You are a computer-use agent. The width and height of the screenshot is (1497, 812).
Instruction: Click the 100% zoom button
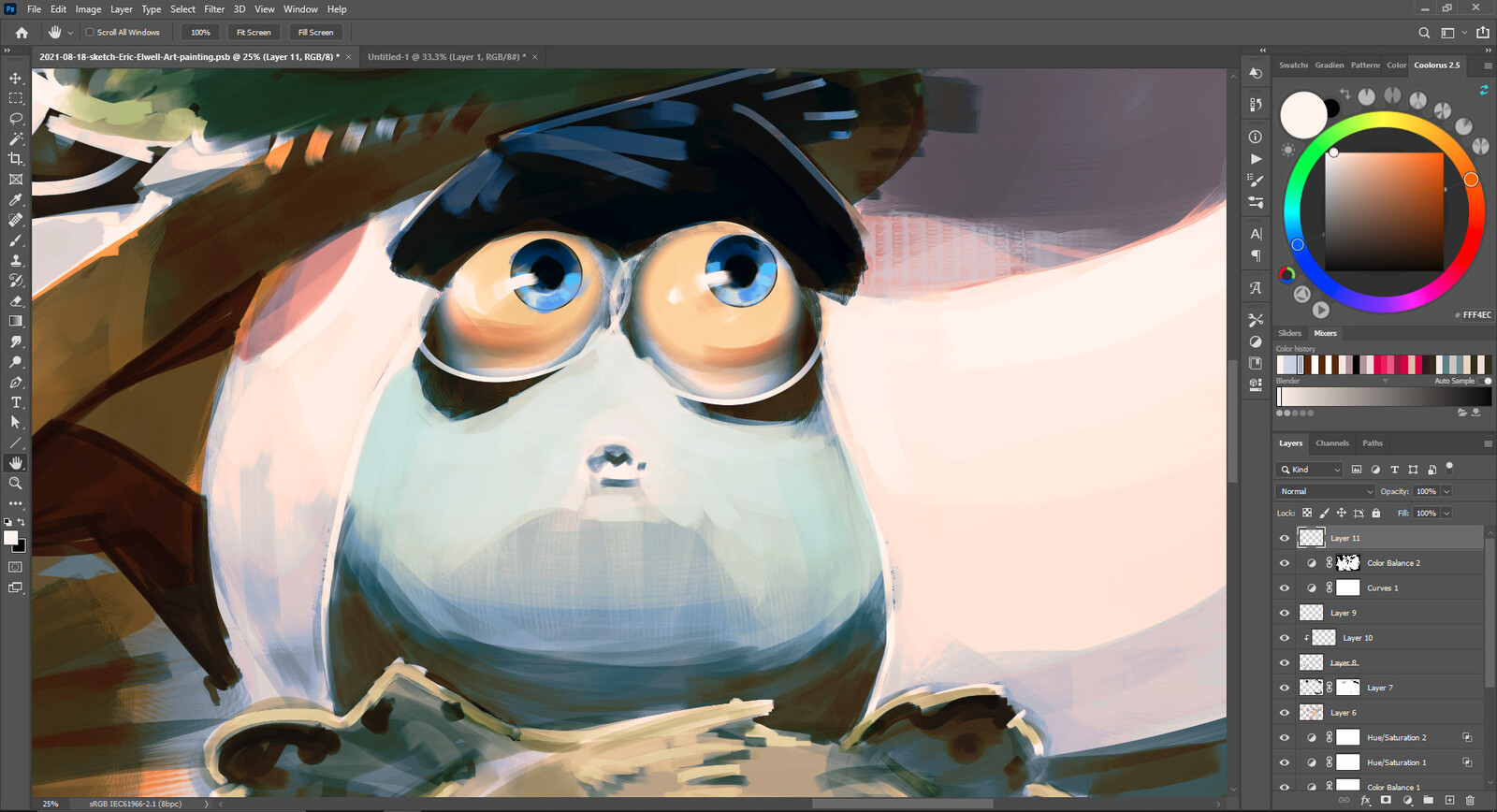click(200, 33)
